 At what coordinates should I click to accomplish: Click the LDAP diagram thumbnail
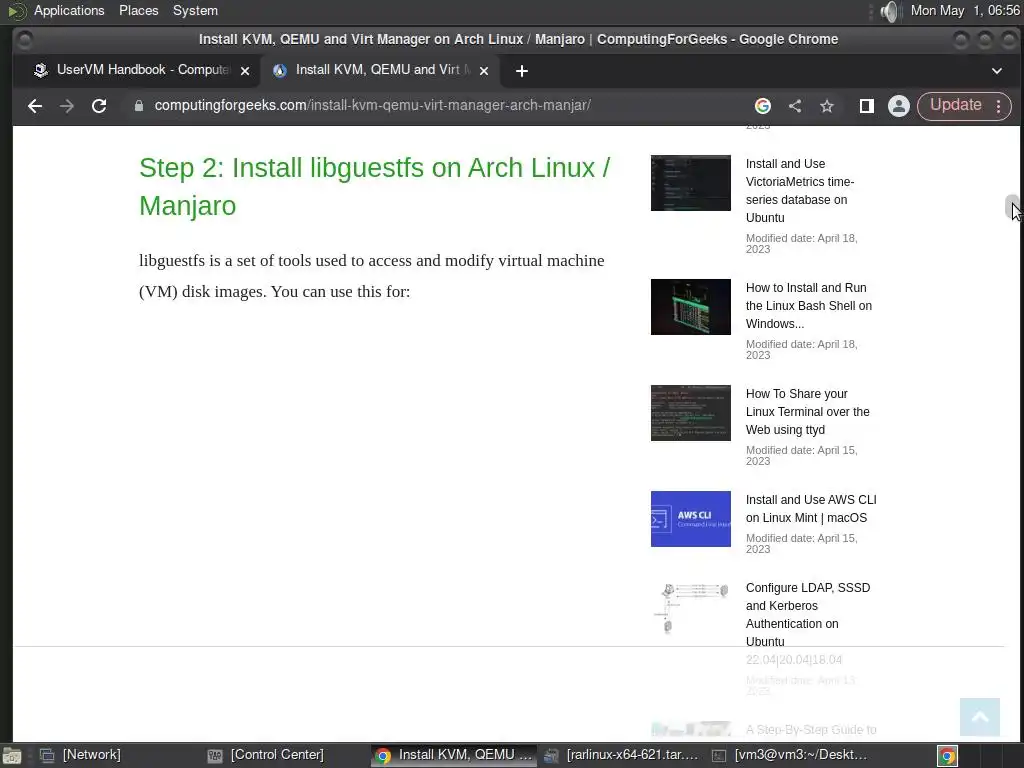point(690,609)
